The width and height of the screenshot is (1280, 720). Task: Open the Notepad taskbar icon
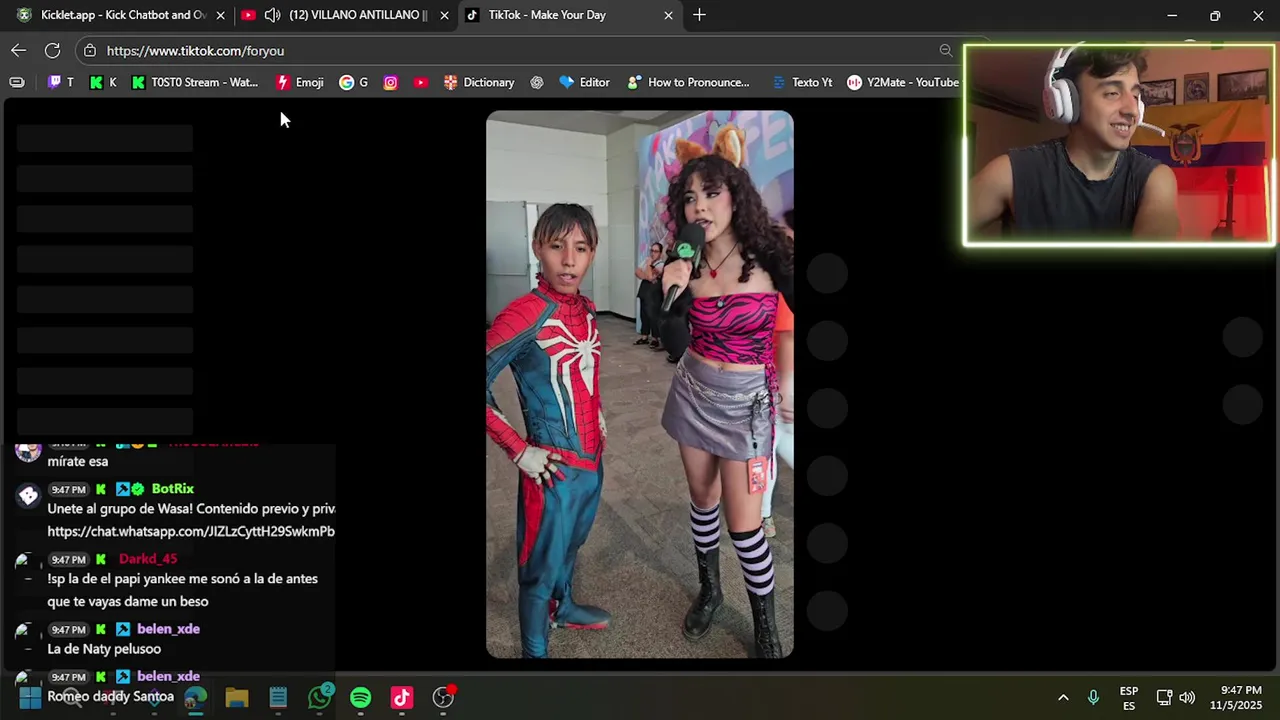(278, 697)
